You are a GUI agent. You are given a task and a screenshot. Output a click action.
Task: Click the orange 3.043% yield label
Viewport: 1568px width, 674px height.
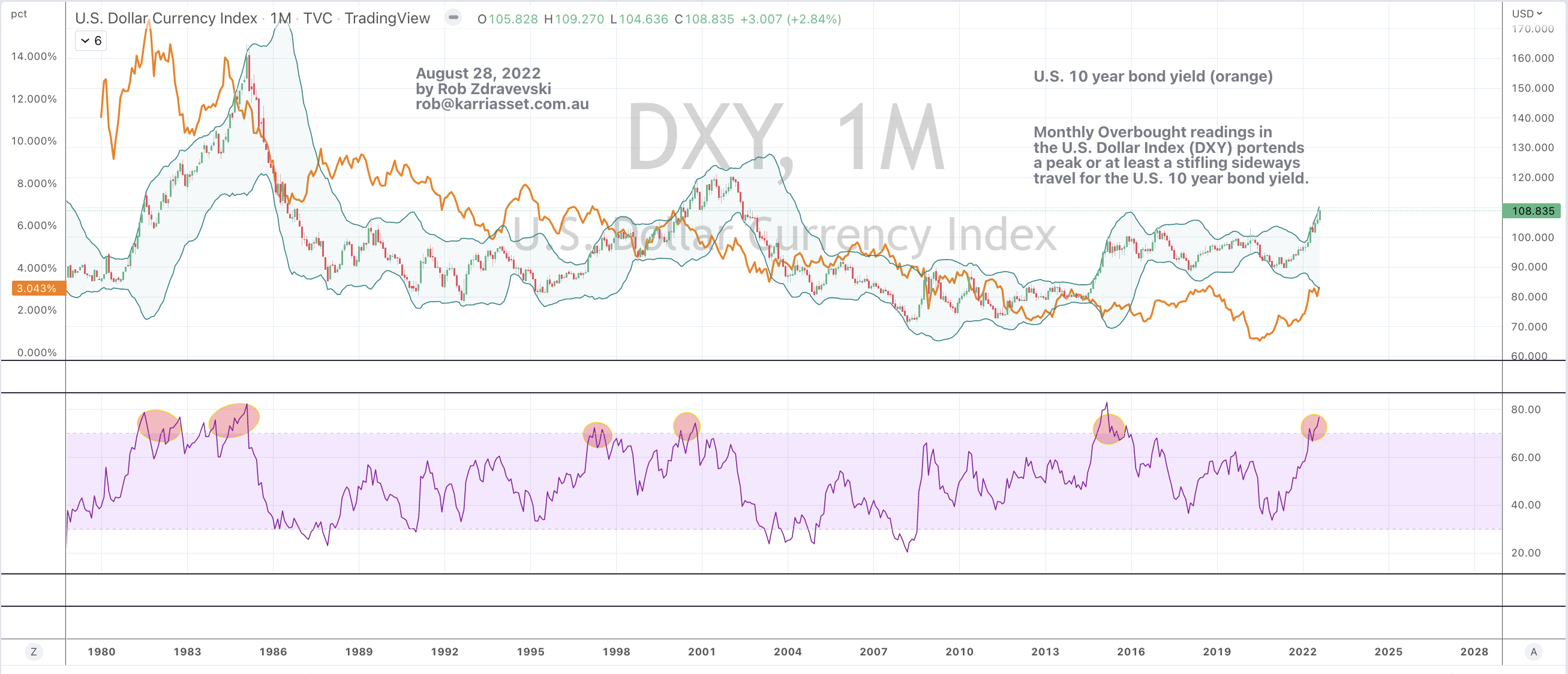pyautogui.click(x=37, y=288)
